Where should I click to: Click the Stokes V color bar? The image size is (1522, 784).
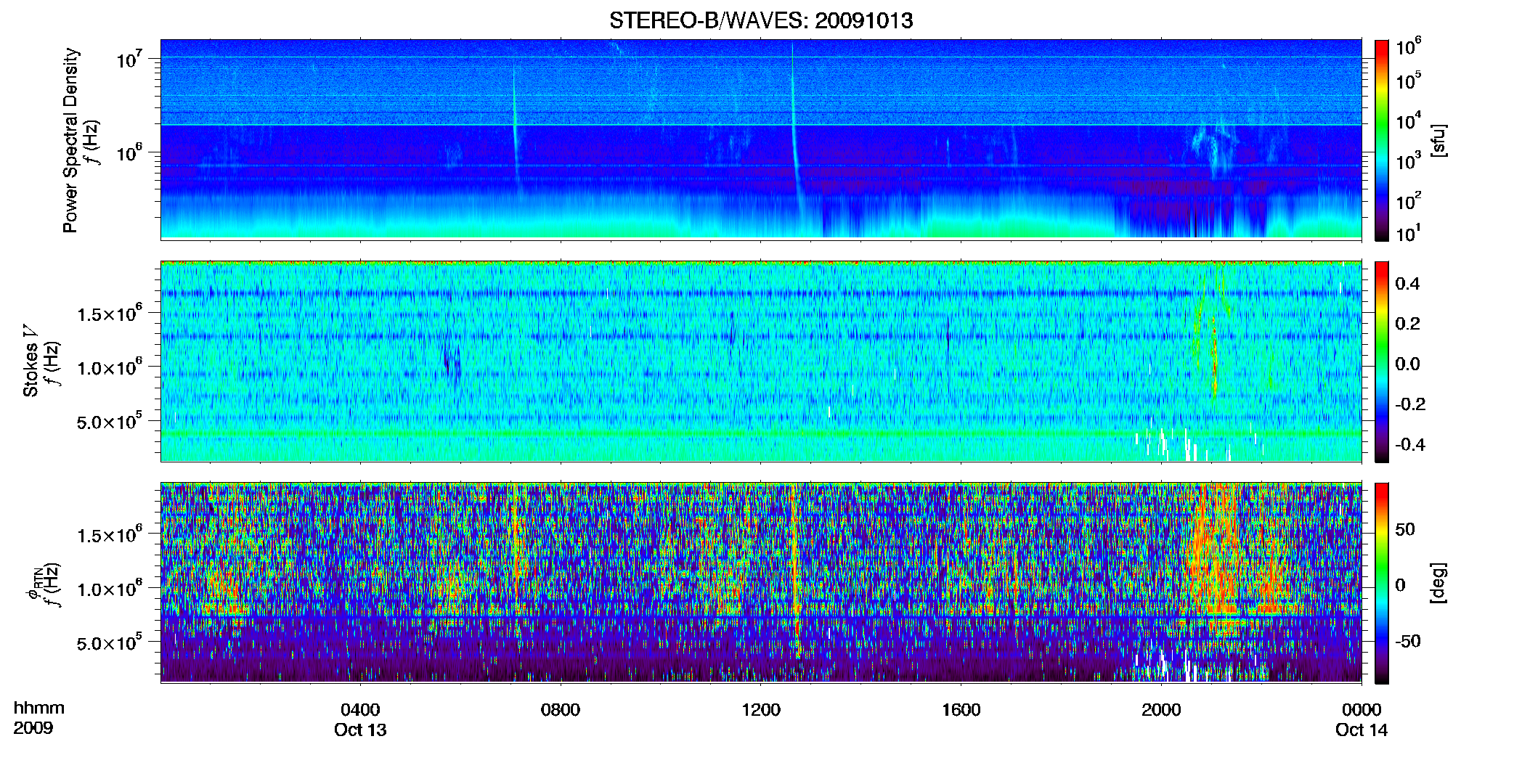(1382, 362)
